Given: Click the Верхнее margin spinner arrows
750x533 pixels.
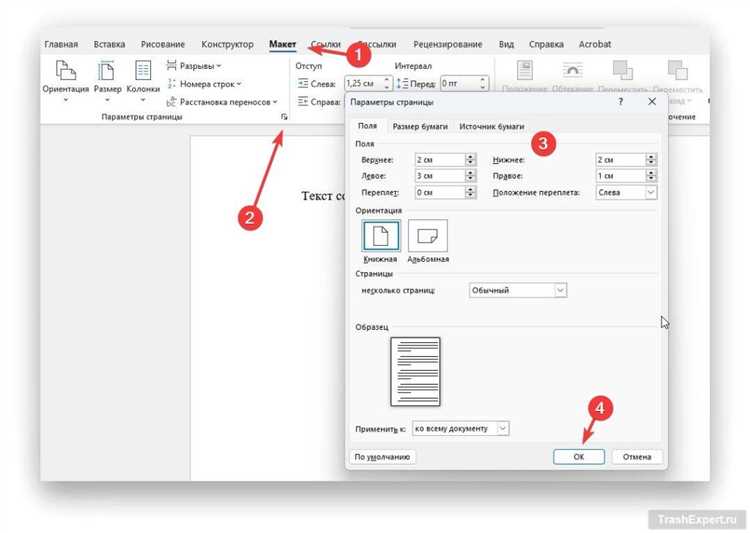Looking at the screenshot, I should point(471,160).
